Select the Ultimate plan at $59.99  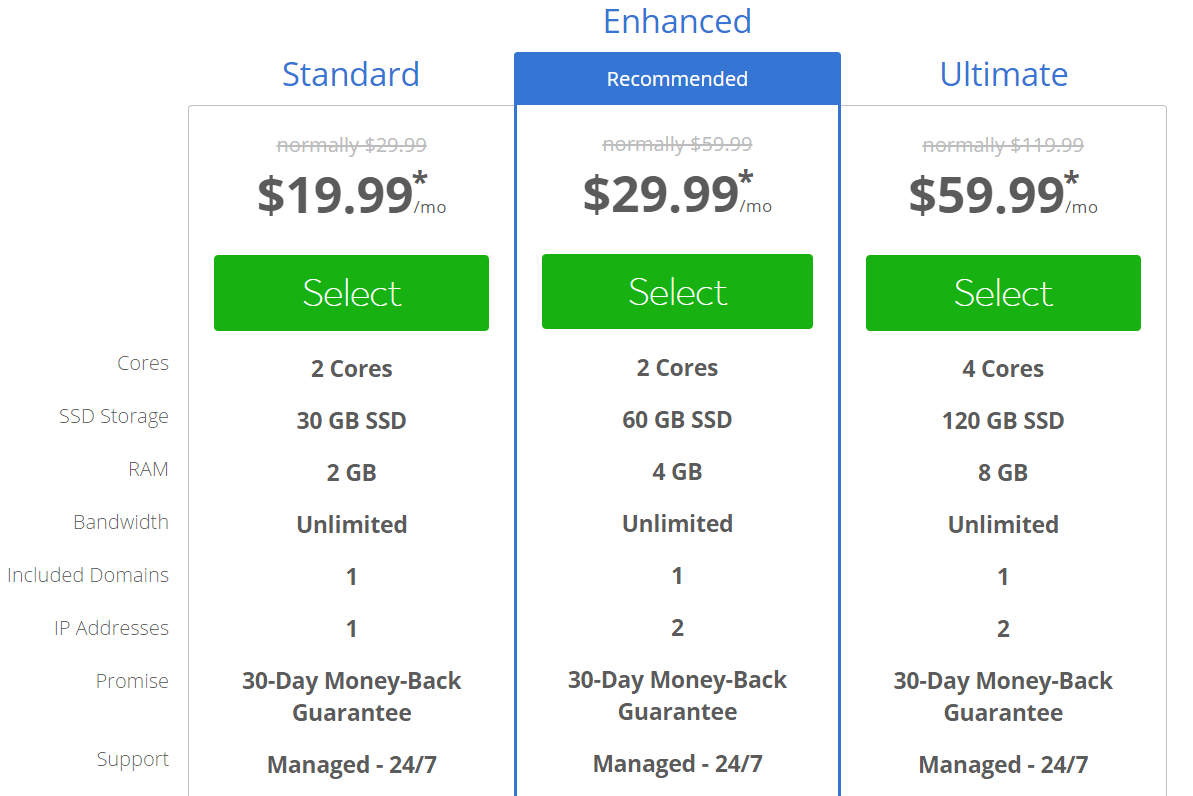tap(1003, 293)
